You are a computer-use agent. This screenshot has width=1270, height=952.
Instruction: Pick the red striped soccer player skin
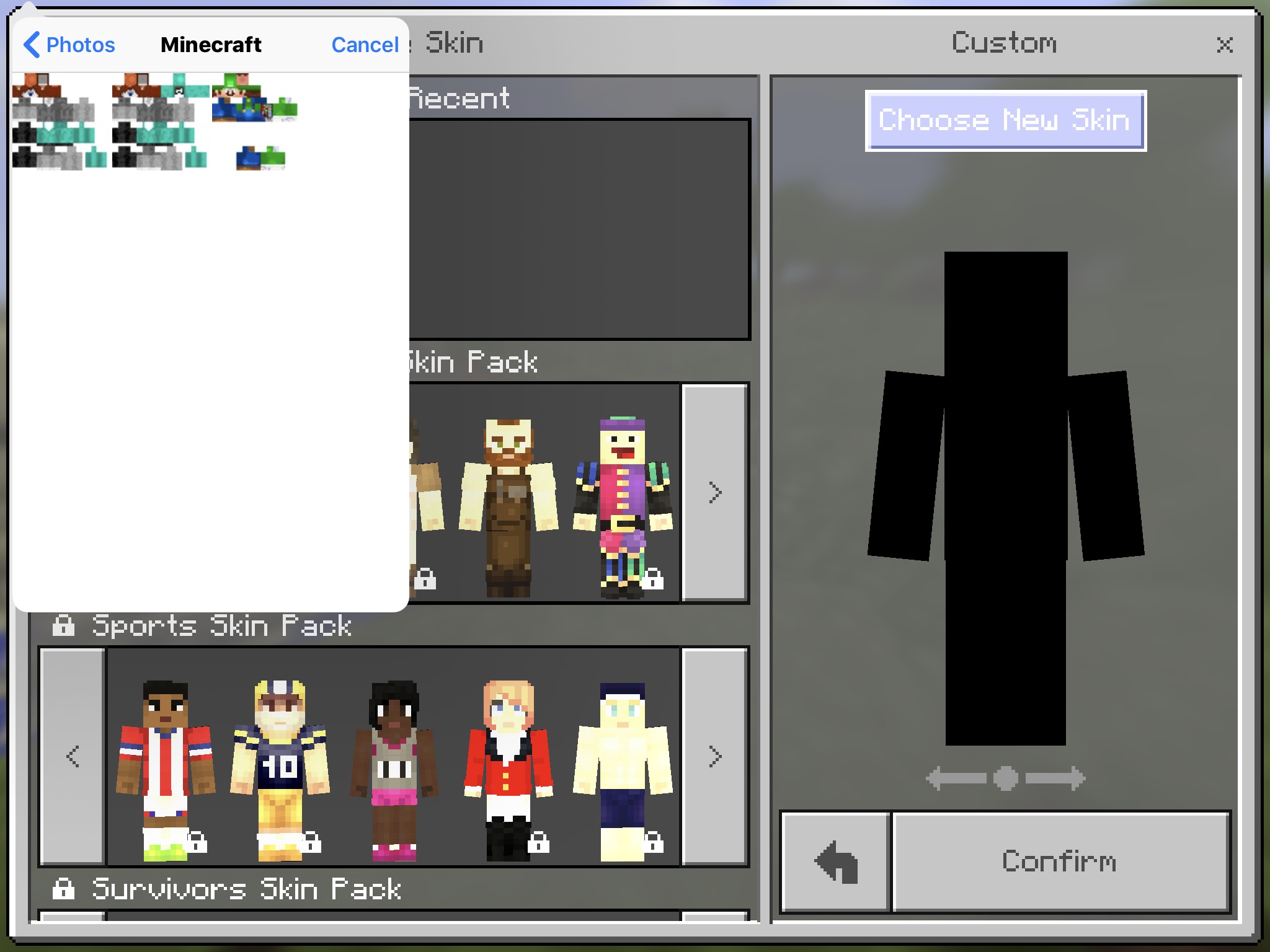coord(166,769)
